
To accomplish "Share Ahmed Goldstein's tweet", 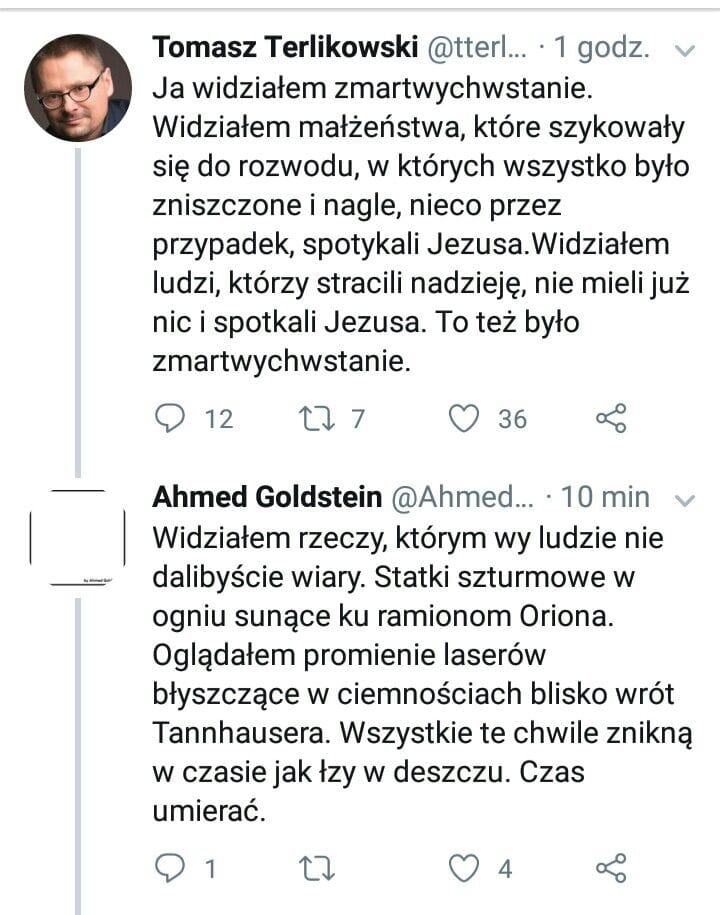I will point(611,869).
